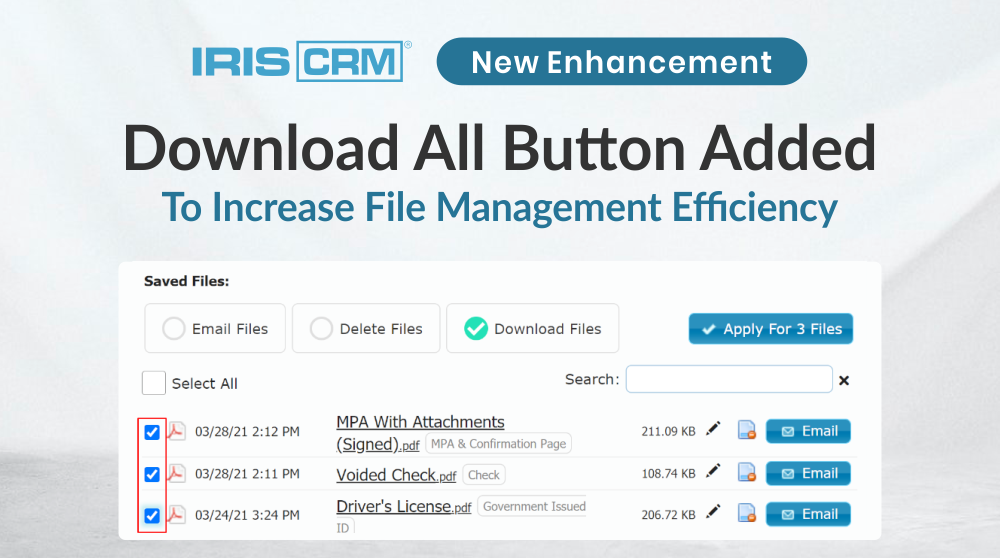Uncheck the MPA With Attachments file checkbox
The height and width of the screenshot is (558, 1000).
click(152, 432)
